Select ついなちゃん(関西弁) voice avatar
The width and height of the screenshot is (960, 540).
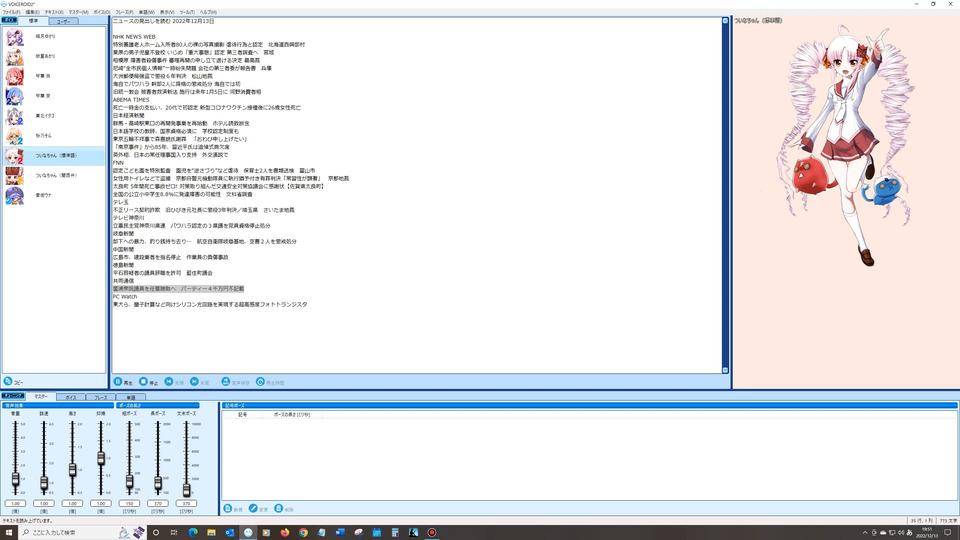point(15,176)
